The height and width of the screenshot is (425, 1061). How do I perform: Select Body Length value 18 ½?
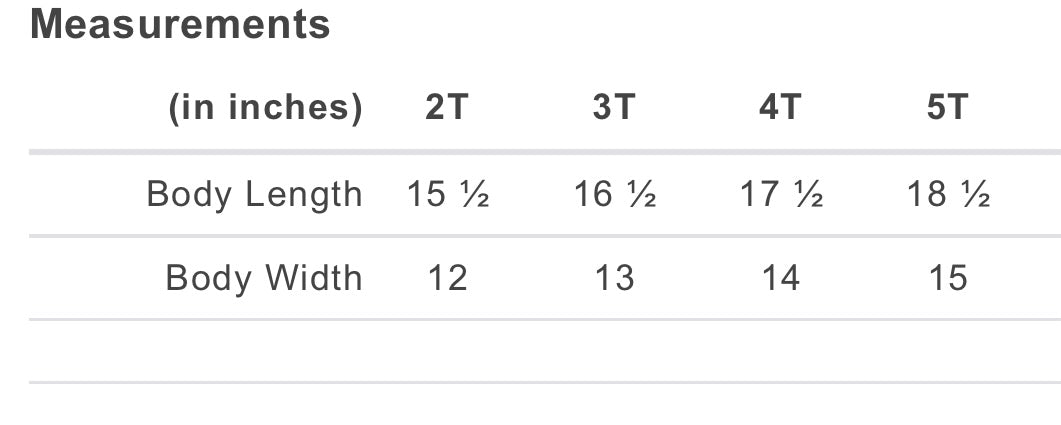pos(949,195)
